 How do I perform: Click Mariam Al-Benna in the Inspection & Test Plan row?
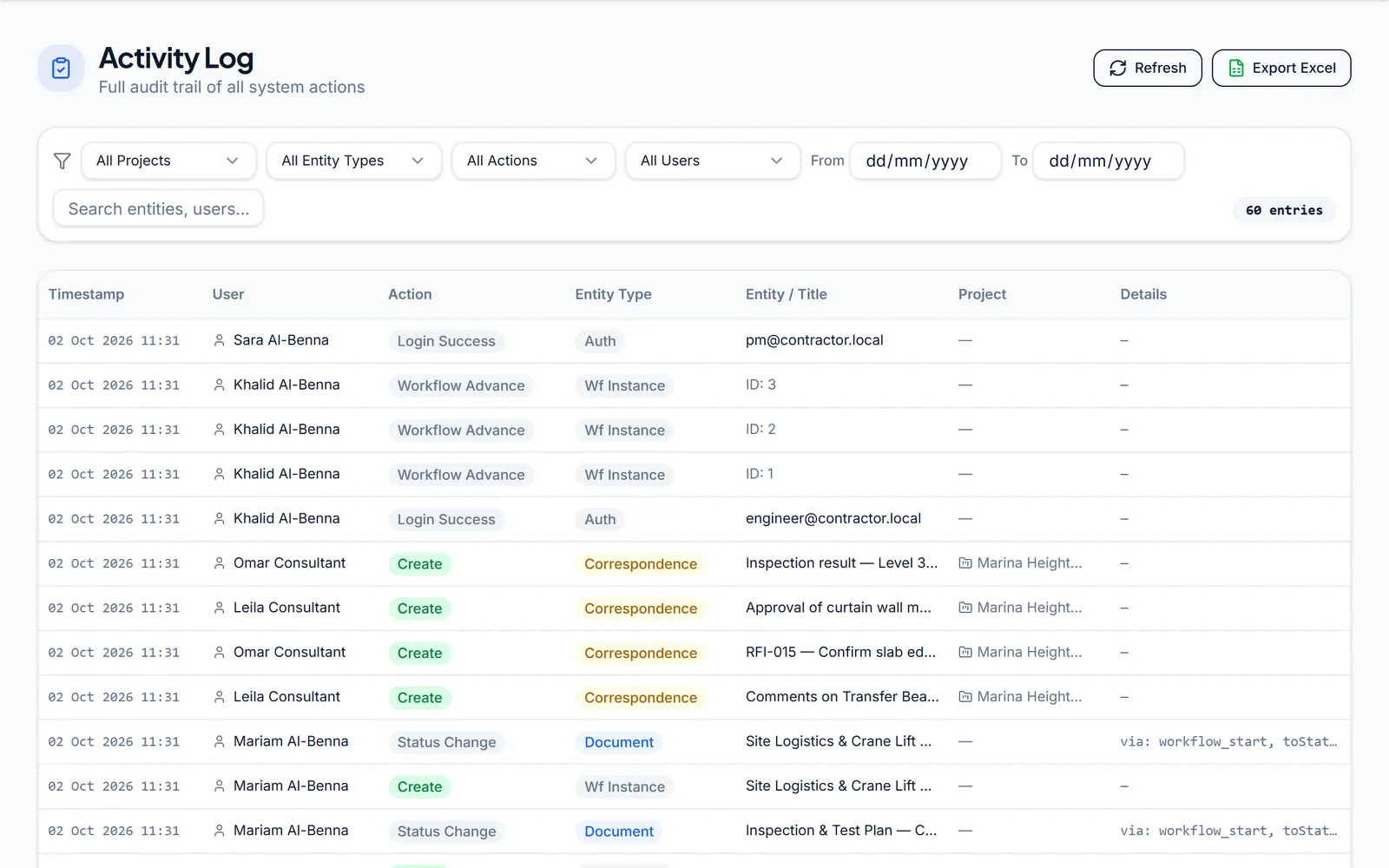pos(291,831)
